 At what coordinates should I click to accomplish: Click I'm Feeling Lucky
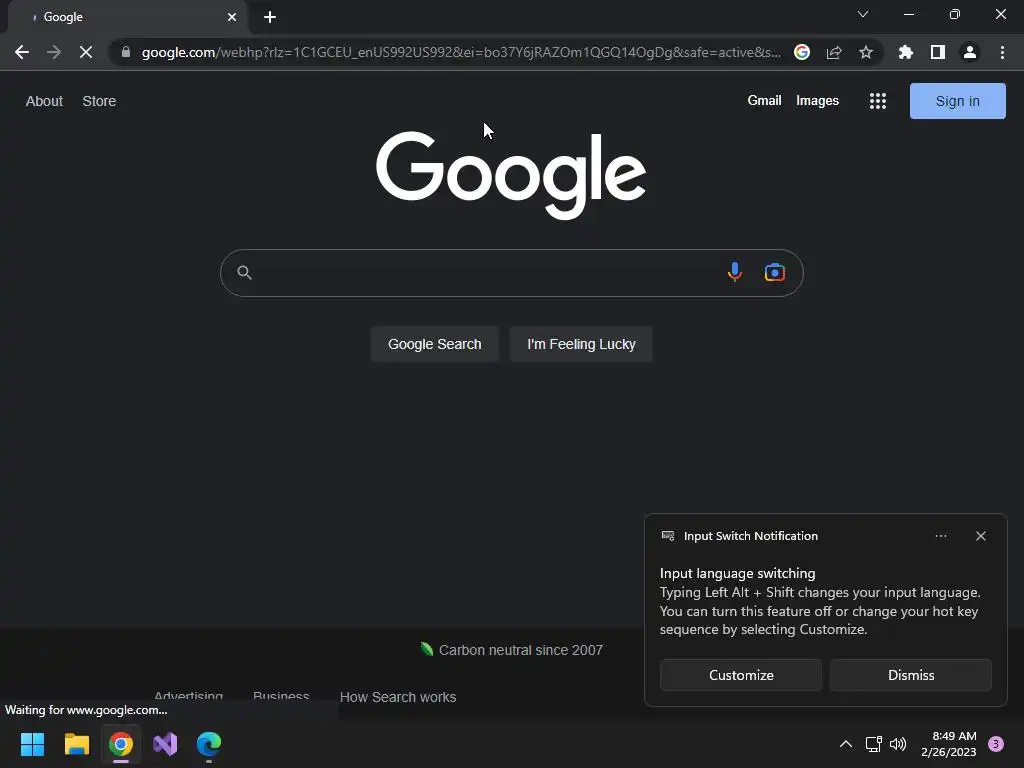(581, 344)
